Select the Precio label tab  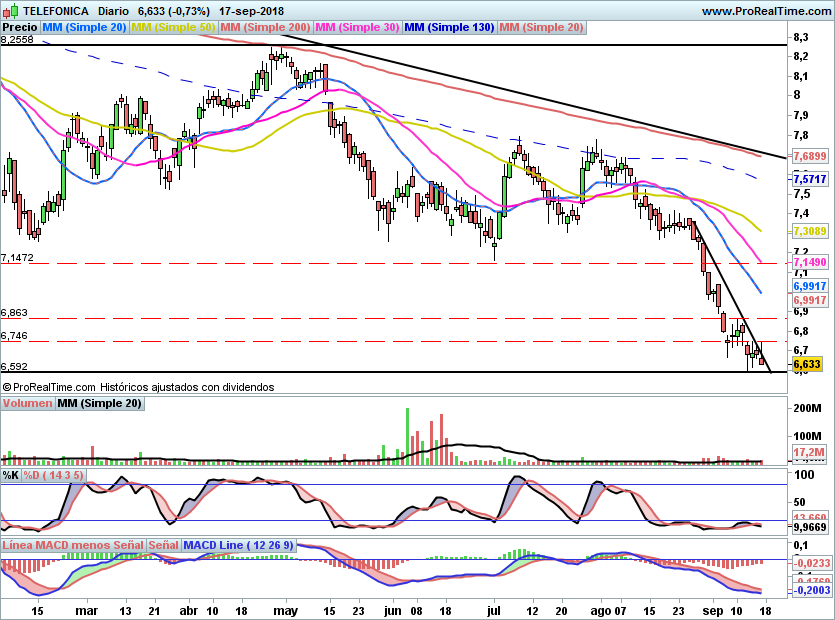[20, 27]
